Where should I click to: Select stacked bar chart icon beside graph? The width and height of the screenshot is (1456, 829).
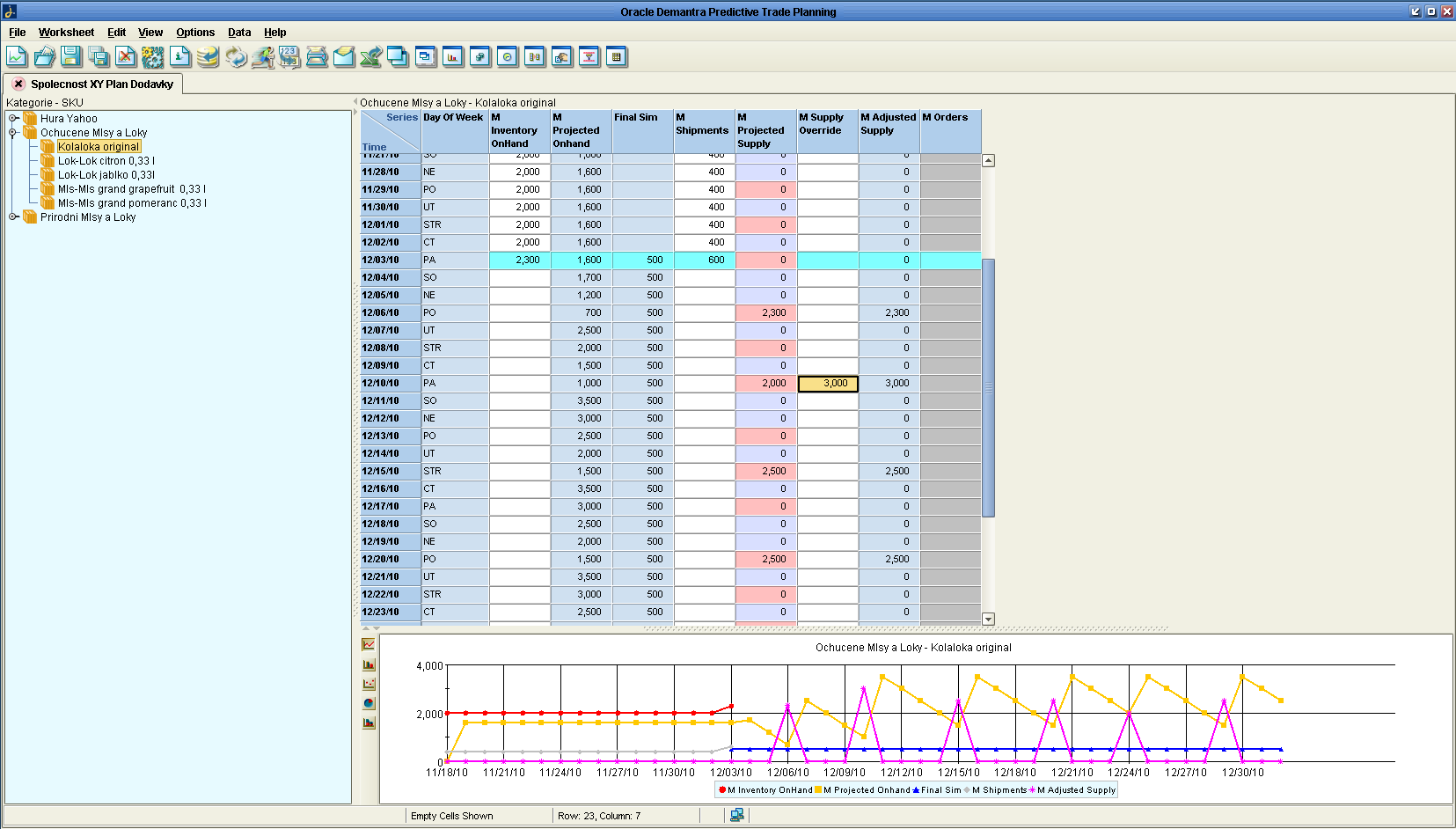[x=369, y=723]
